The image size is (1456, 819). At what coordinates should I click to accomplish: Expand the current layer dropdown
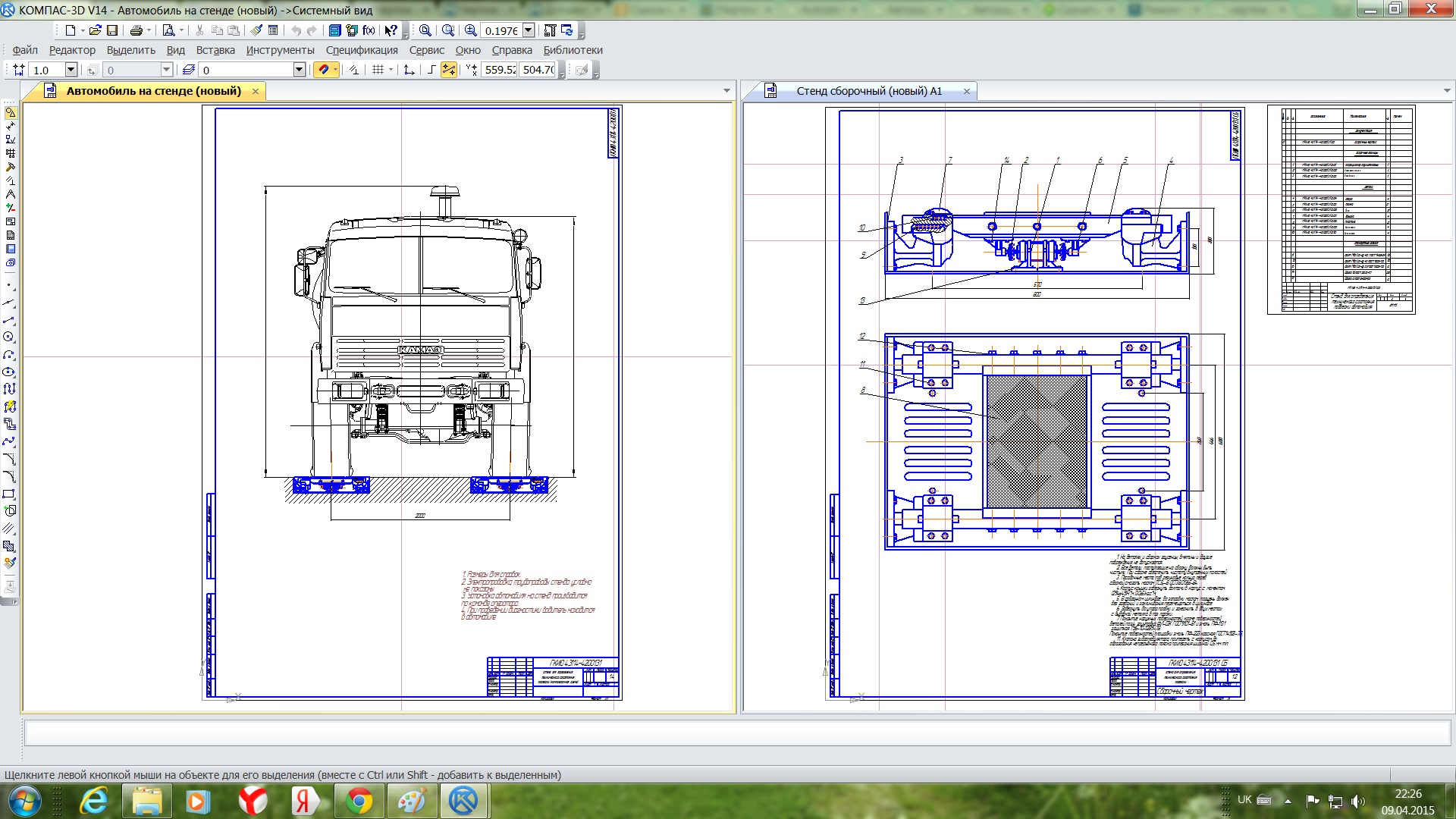[299, 70]
